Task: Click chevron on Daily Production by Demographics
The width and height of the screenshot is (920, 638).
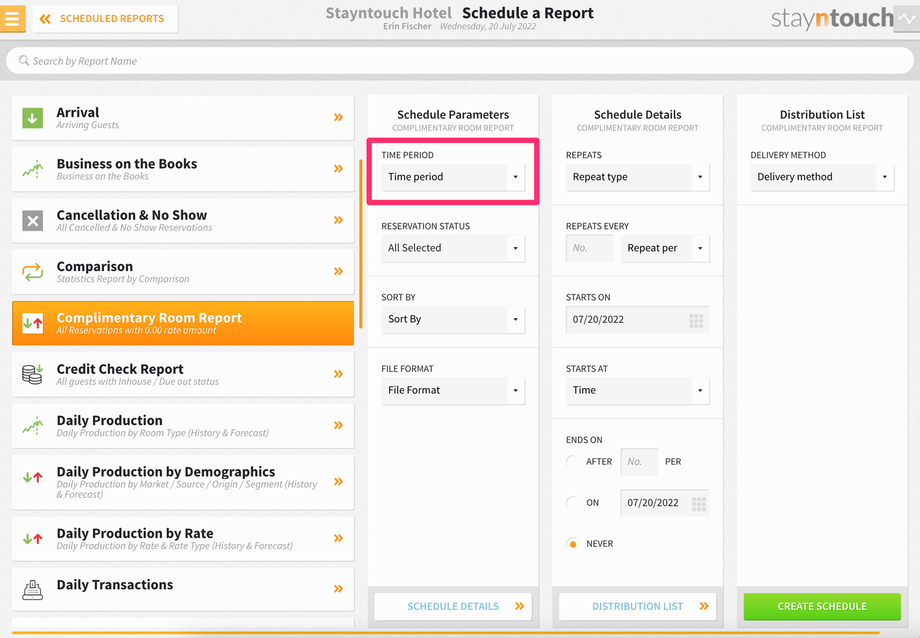Action: pyautogui.click(x=339, y=482)
